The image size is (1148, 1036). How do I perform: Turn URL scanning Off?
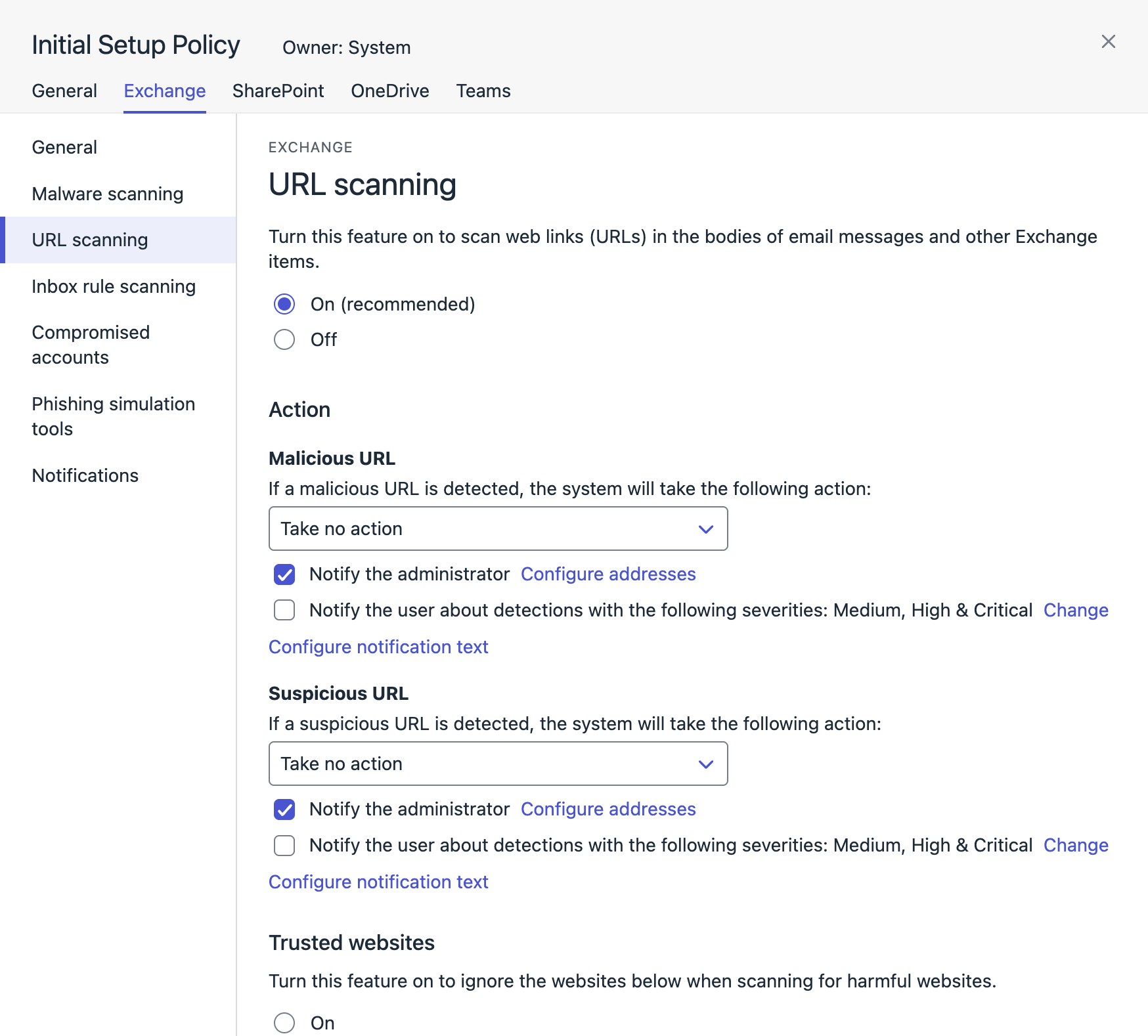284,339
